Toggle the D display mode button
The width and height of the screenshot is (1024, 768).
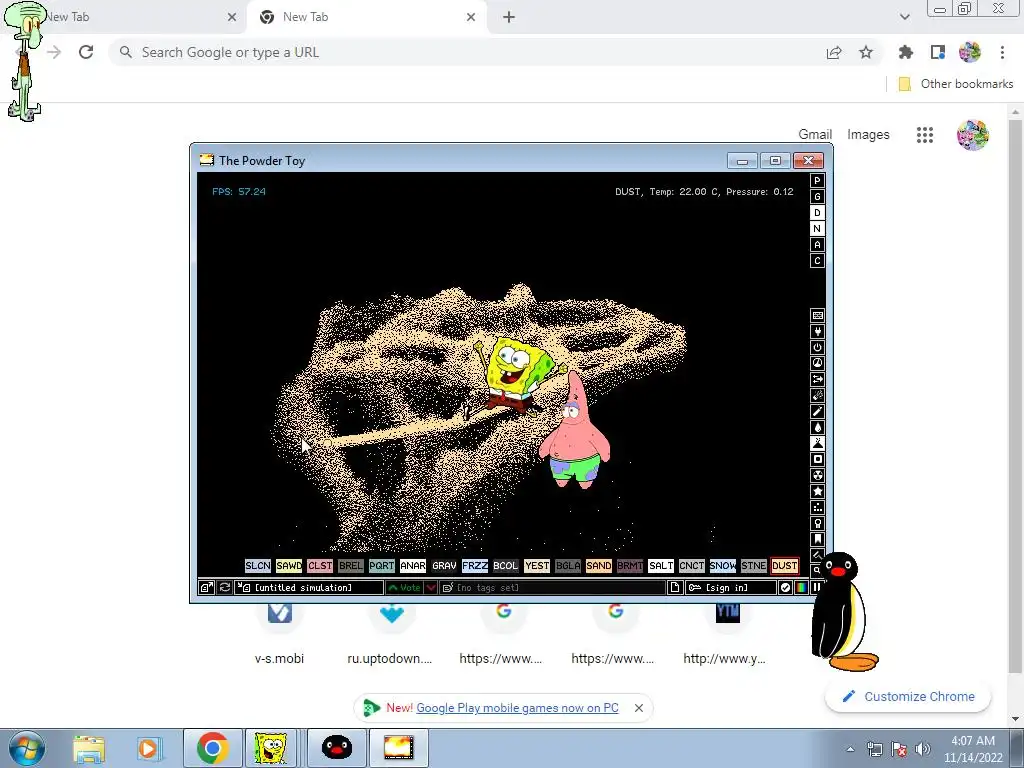point(817,213)
